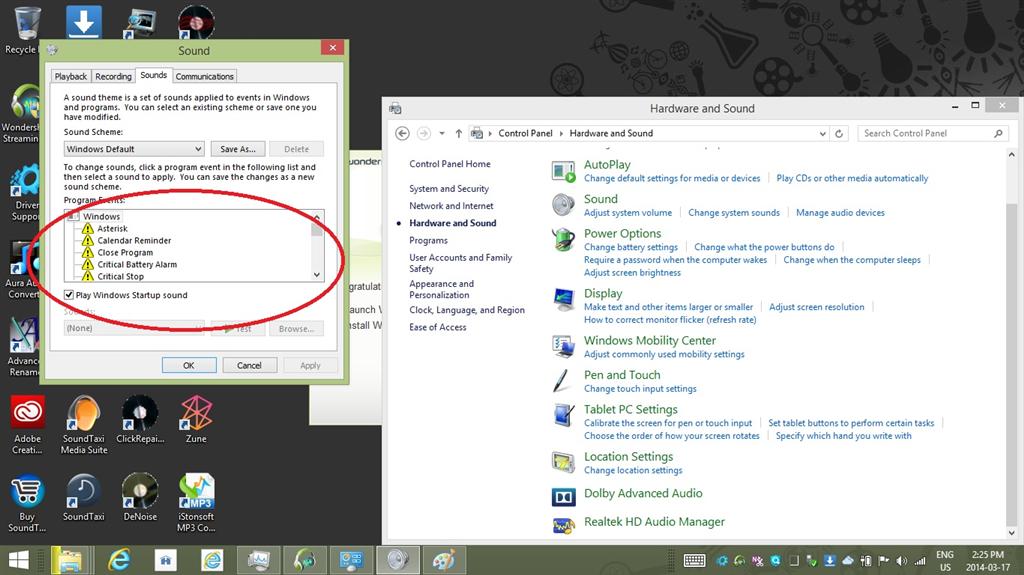The width and height of the screenshot is (1024, 575).
Task: Click the Windows Start button
Action: pyautogui.click(x=18, y=560)
